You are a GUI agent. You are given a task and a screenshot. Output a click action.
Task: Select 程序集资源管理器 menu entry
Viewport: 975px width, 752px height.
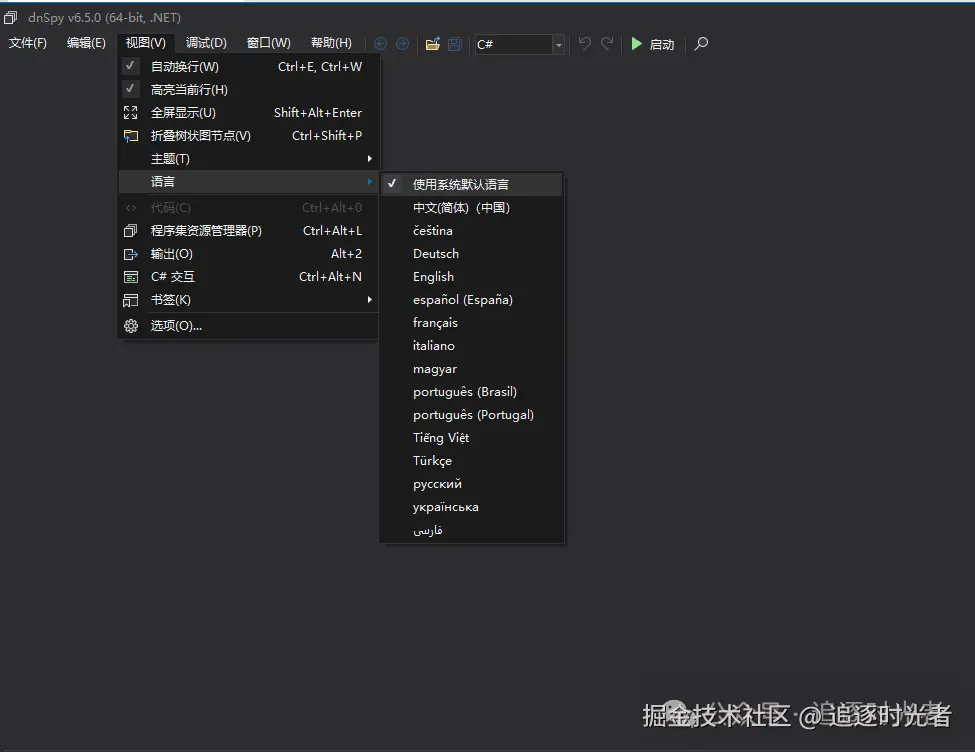point(207,230)
